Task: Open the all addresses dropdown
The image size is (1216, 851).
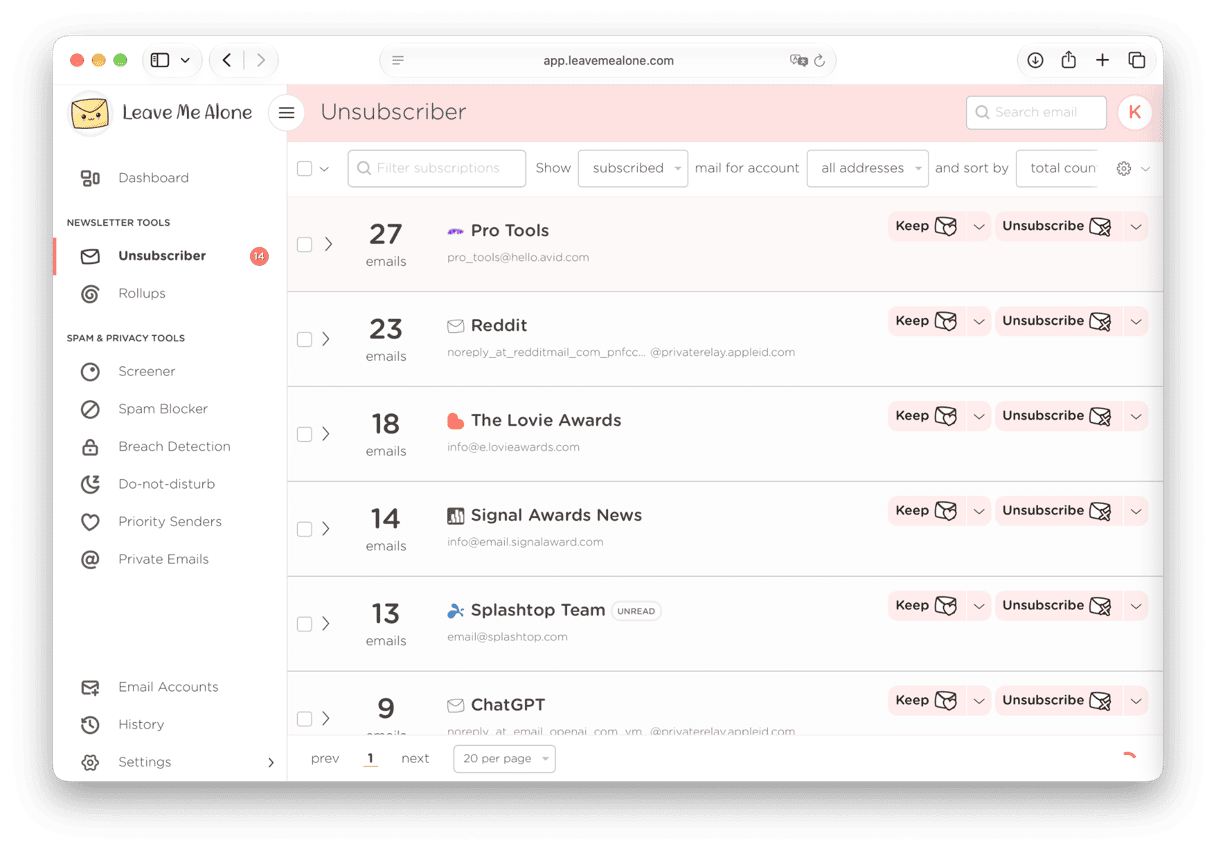Action: click(x=868, y=168)
